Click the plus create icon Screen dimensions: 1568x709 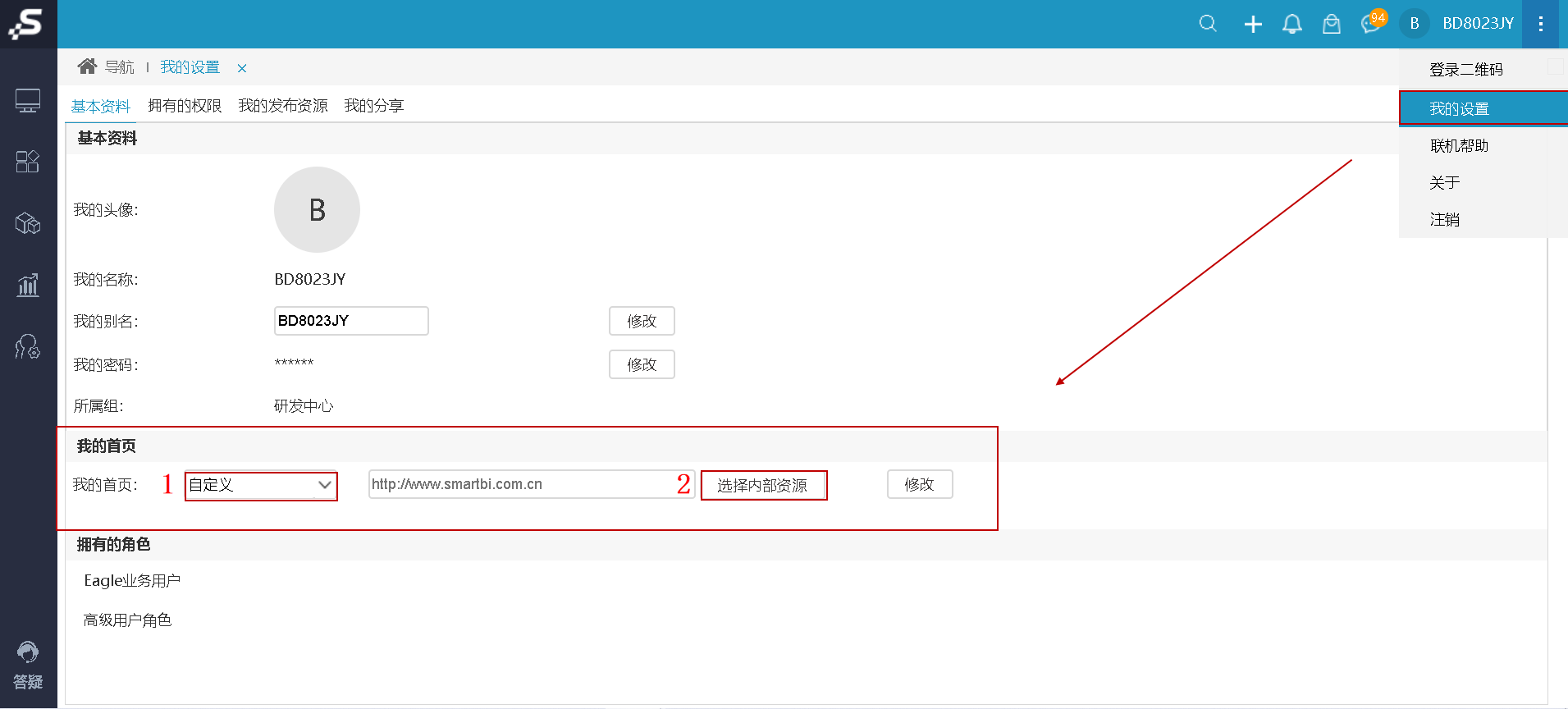coord(1253,24)
